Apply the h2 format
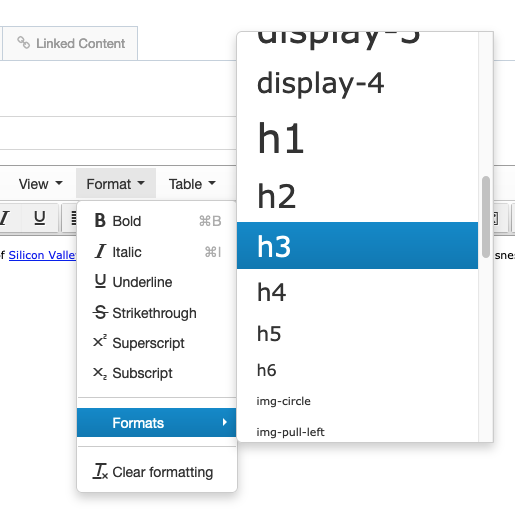 (357, 196)
